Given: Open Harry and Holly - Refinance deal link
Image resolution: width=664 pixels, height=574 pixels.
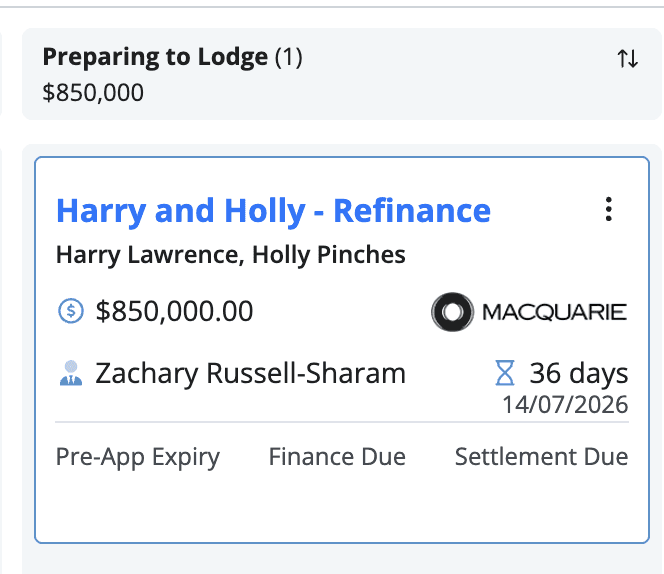Looking at the screenshot, I should [x=274, y=211].
